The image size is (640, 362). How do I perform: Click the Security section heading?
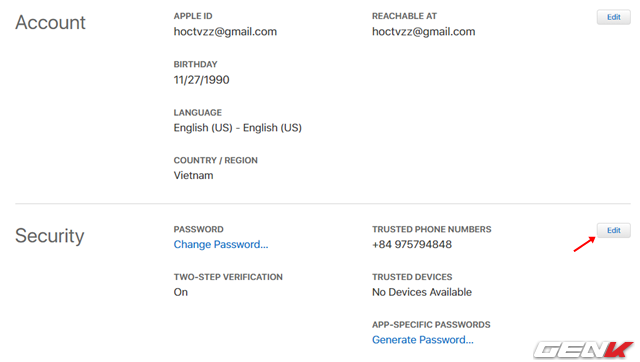tap(50, 236)
